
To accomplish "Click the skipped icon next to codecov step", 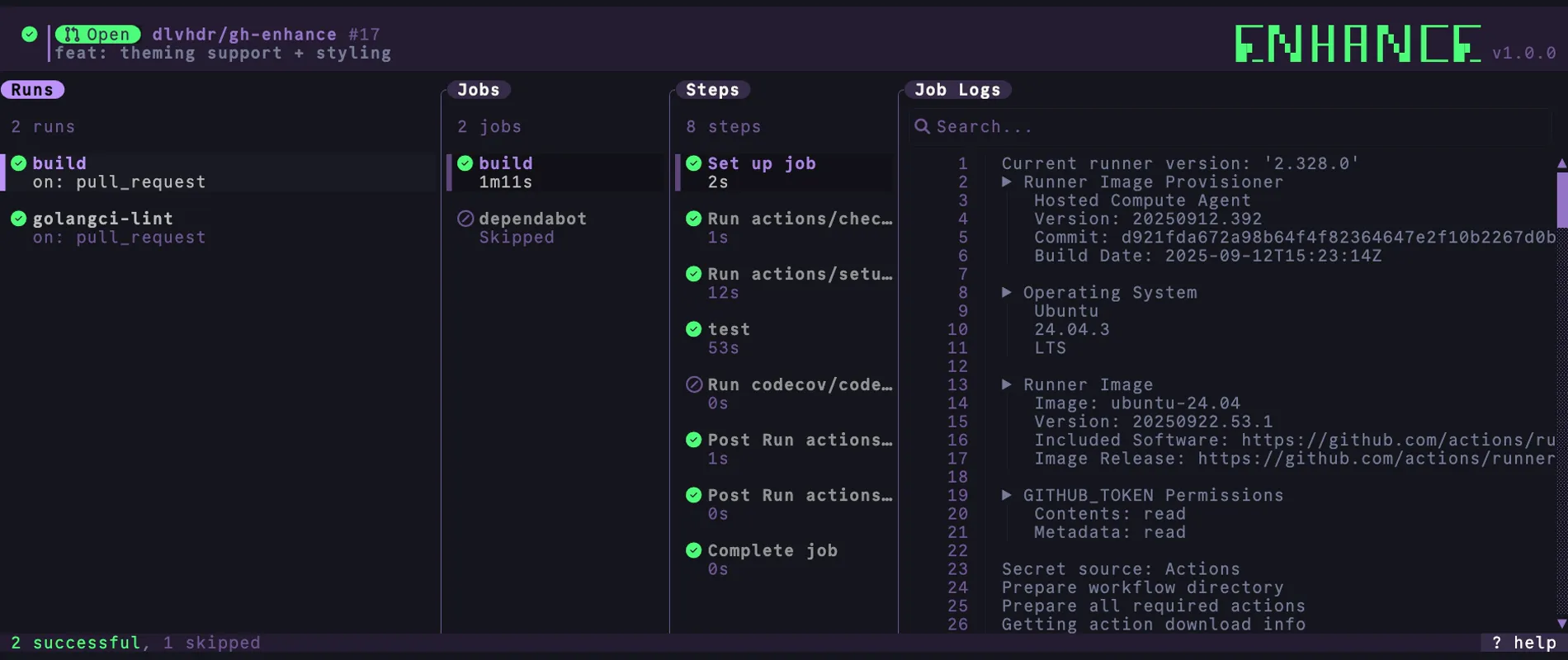I will (694, 384).
